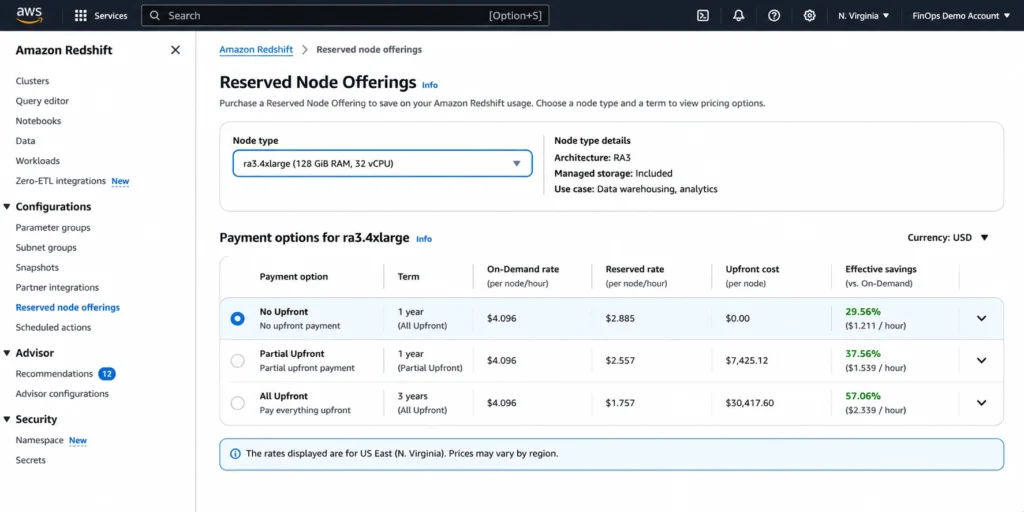This screenshot has width=1024, height=512.
Task: Open Notebooks in the sidebar
Action: [38, 121]
